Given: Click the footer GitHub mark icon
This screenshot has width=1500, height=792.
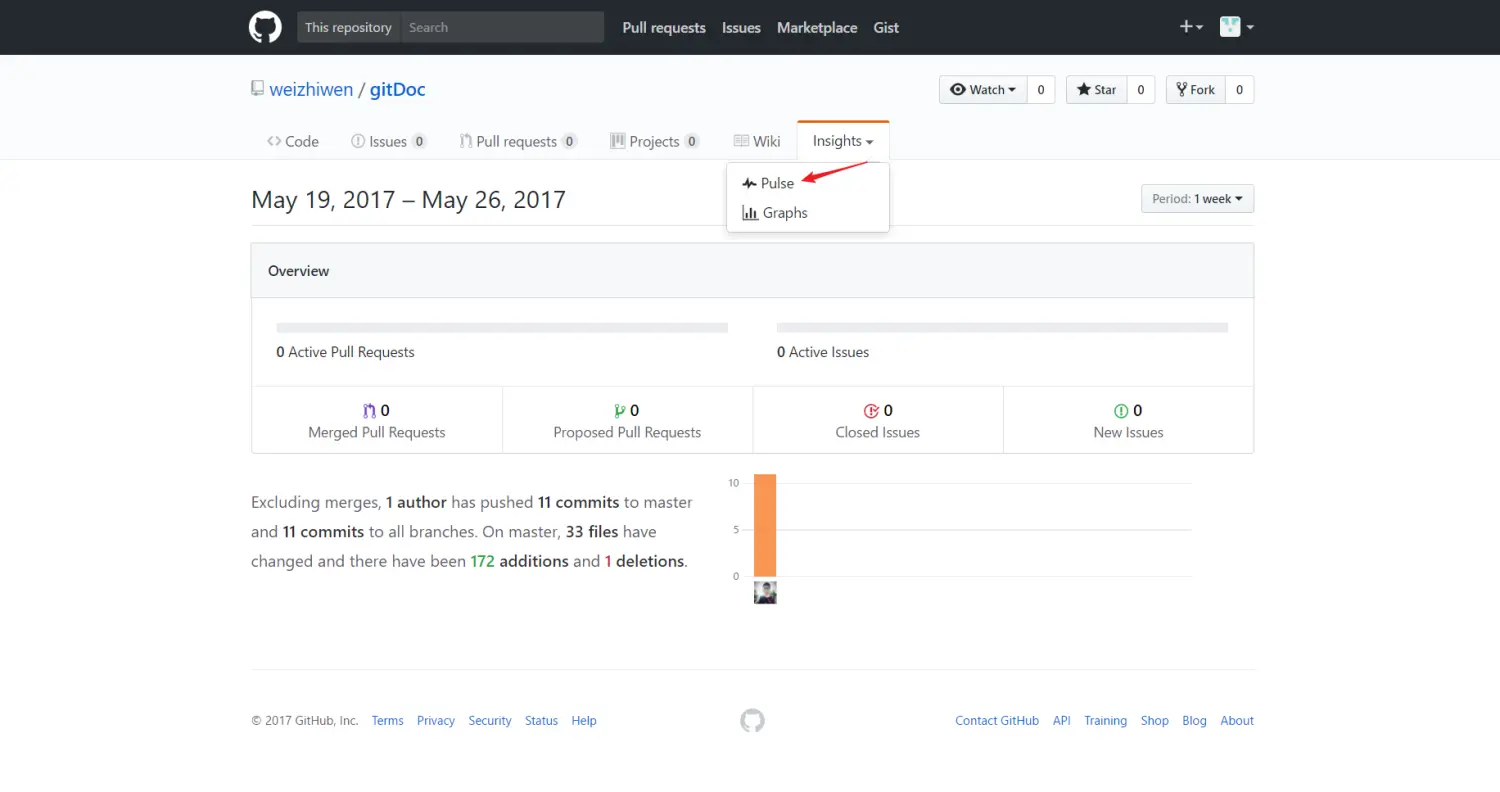Looking at the screenshot, I should point(752,720).
